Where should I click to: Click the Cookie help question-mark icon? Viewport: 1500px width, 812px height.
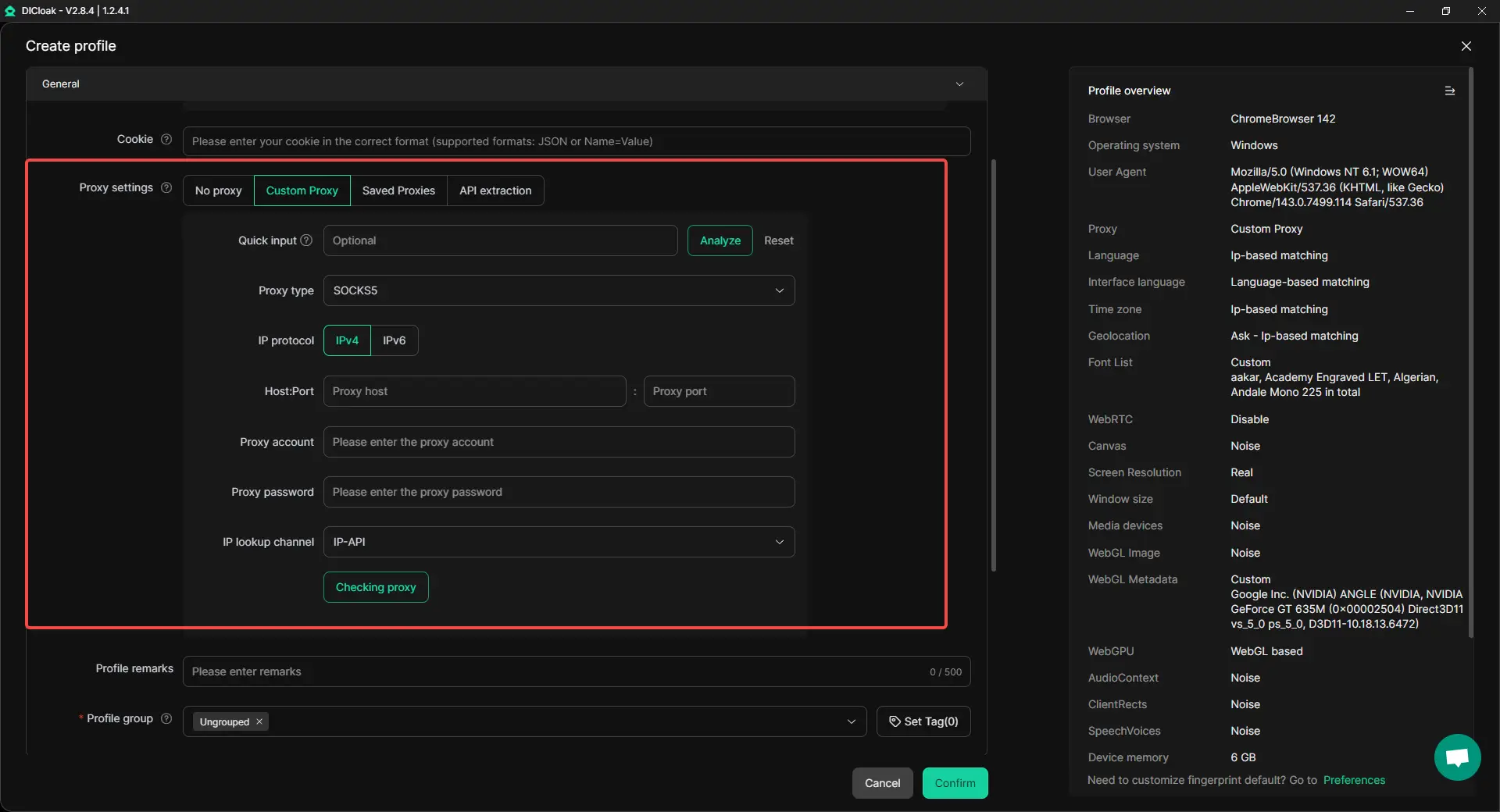(166, 140)
